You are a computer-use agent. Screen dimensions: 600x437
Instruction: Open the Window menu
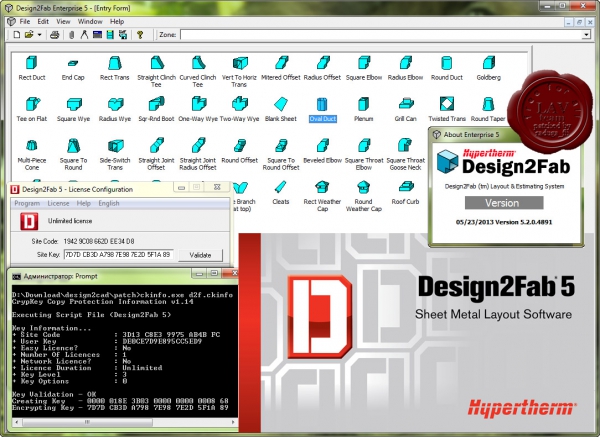90,21
